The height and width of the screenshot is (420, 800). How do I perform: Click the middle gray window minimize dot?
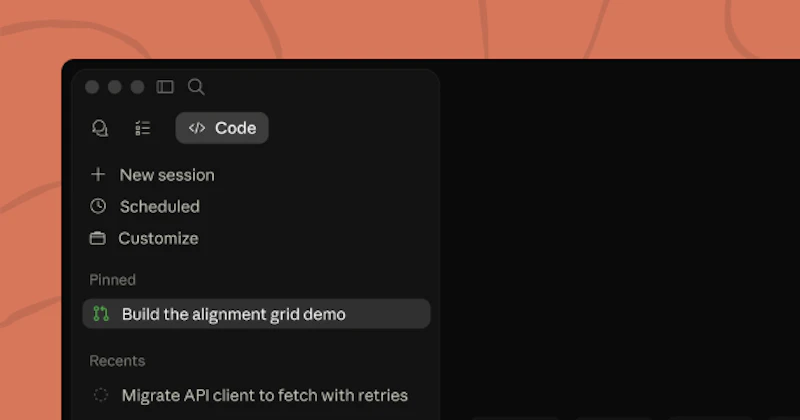(x=115, y=87)
